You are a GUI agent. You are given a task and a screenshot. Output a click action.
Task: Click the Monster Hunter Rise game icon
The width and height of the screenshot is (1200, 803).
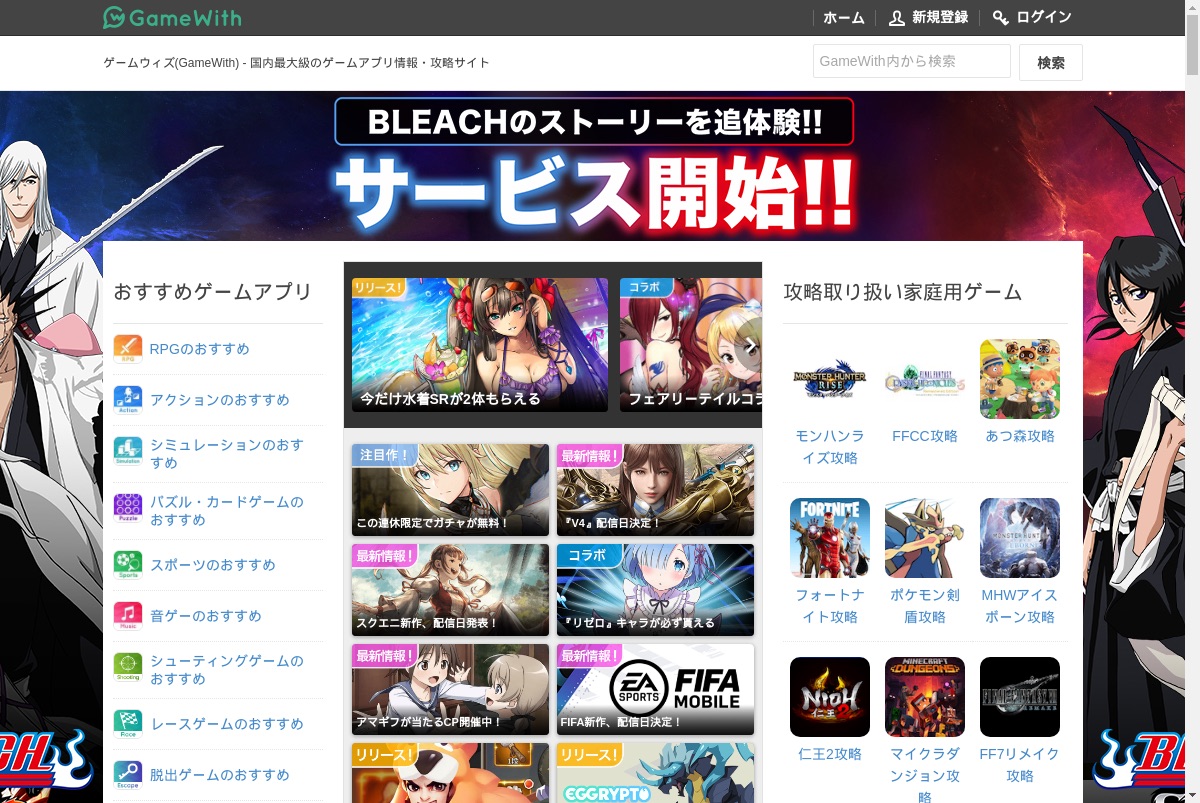click(x=830, y=379)
